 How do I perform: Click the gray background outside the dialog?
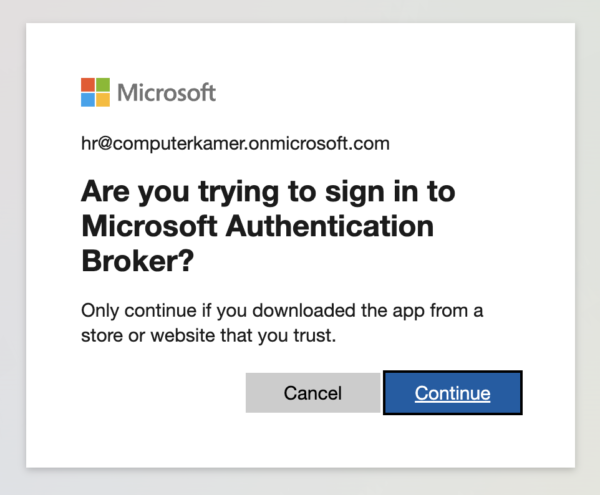[588, 250]
